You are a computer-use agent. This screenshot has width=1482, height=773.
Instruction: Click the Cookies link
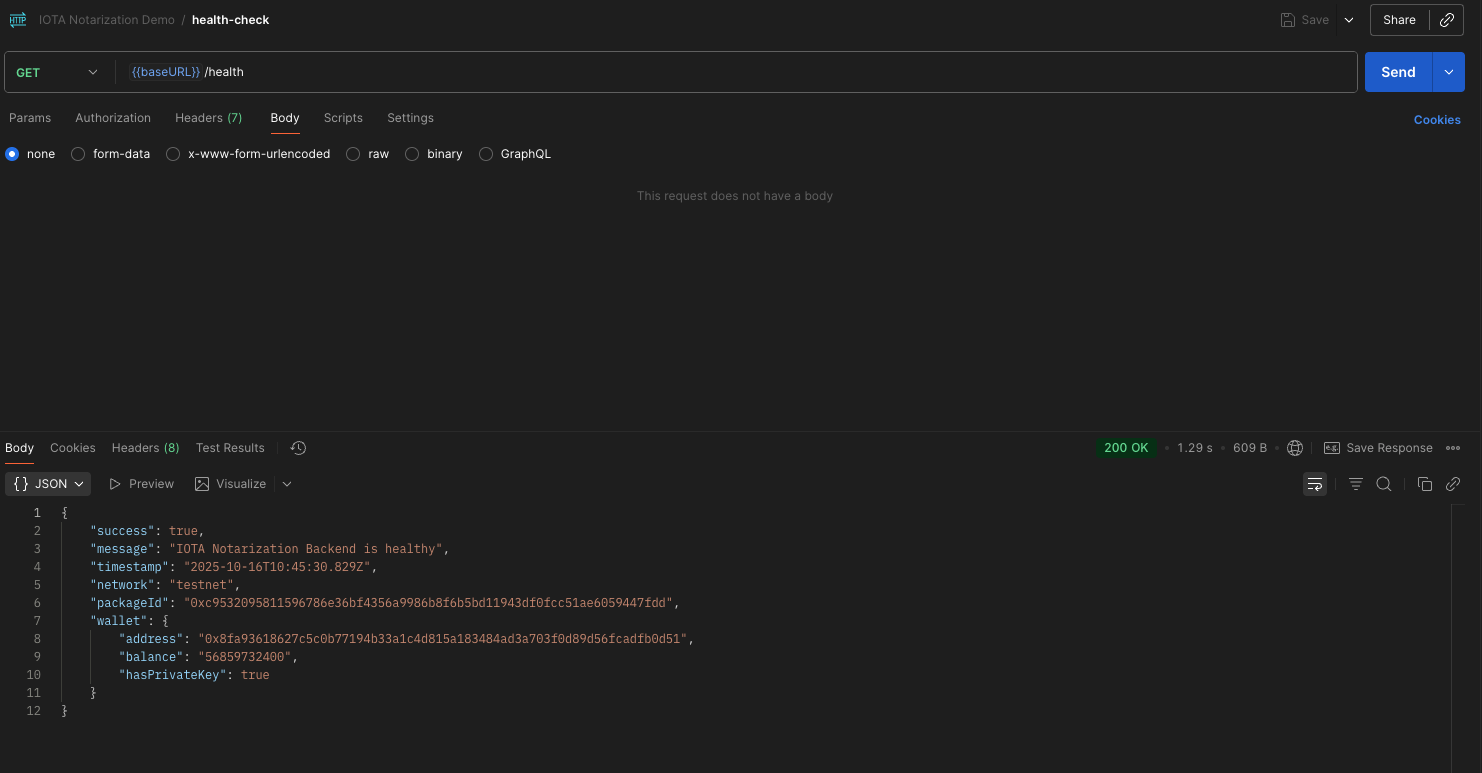click(x=1436, y=120)
